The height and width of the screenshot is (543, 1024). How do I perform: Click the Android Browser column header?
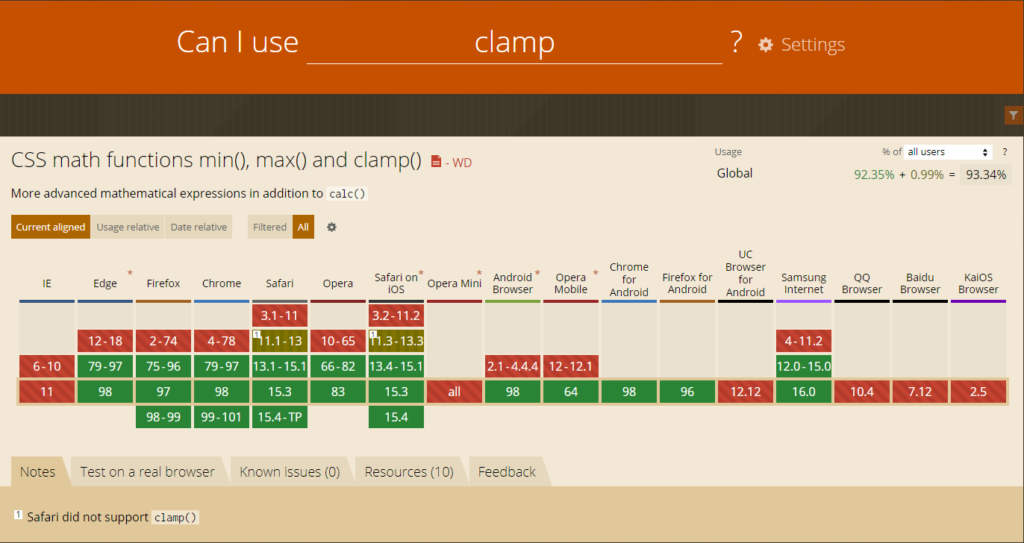(513, 284)
